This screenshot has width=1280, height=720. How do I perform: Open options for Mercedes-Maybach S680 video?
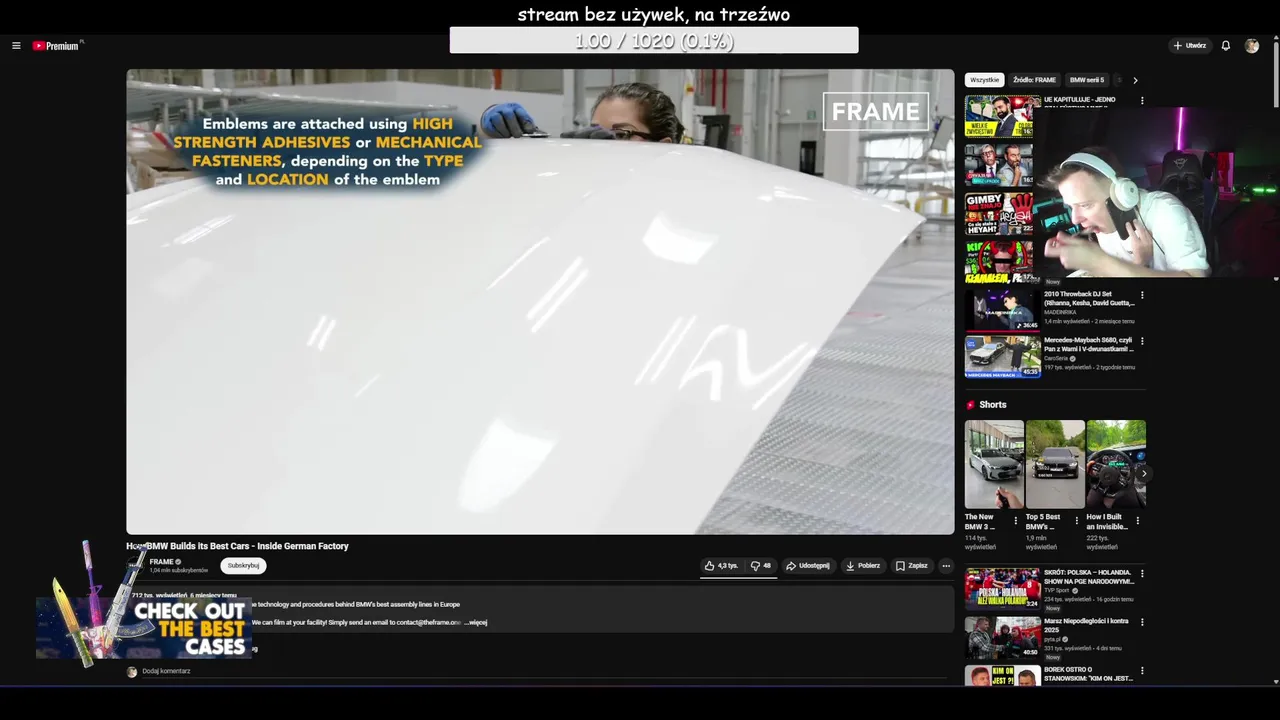pos(1142,341)
